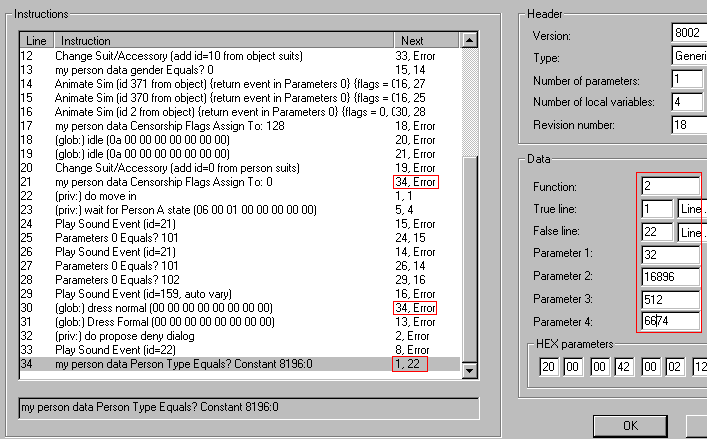Click the OK button
This screenshot has height=439, width=707.
coord(630,426)
